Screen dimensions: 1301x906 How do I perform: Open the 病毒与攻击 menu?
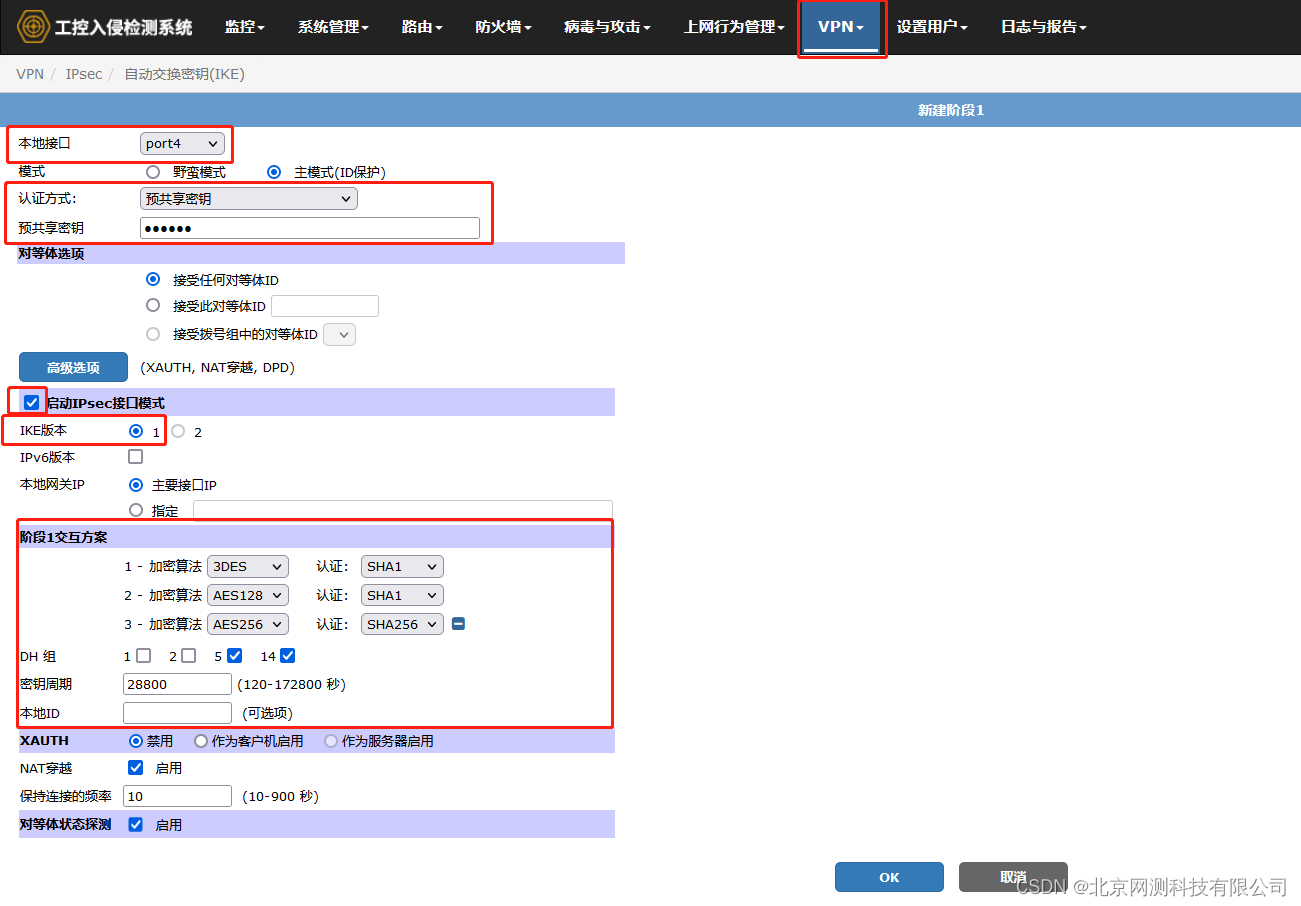pos(607,27)
